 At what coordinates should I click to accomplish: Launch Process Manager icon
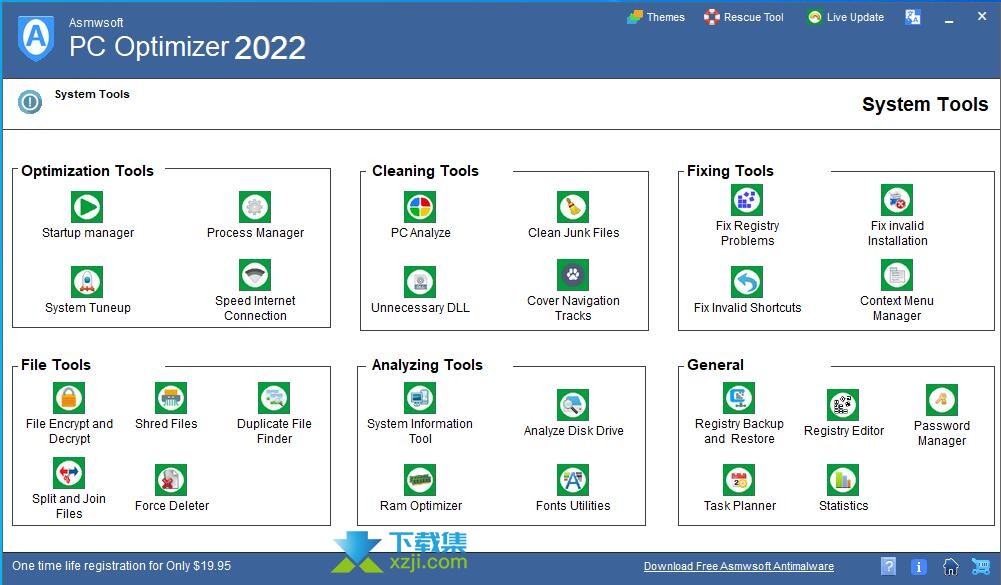(255, 207)
